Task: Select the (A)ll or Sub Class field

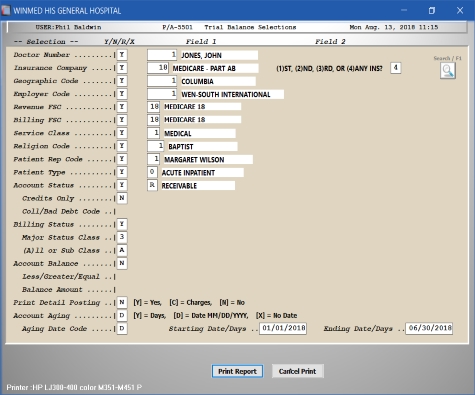Action: [122, 250]
